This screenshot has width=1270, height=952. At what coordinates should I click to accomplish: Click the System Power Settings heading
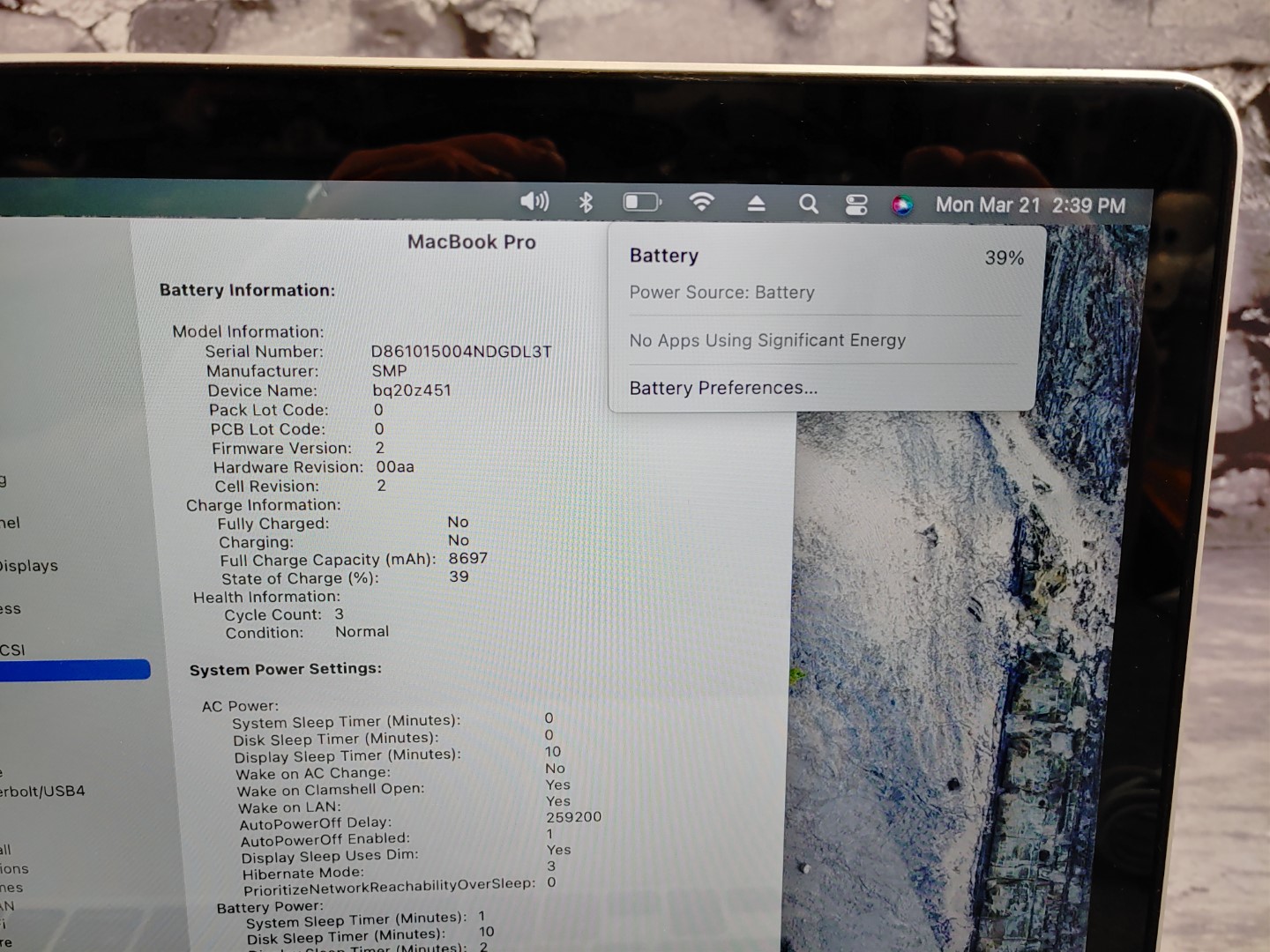pyautogui.click(x=285, y=669)
